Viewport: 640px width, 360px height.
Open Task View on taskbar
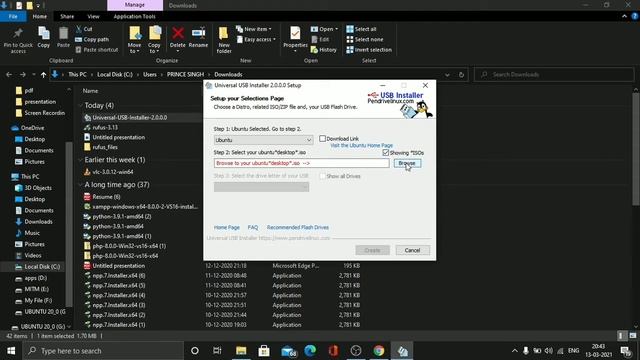(x=217, y=351)
